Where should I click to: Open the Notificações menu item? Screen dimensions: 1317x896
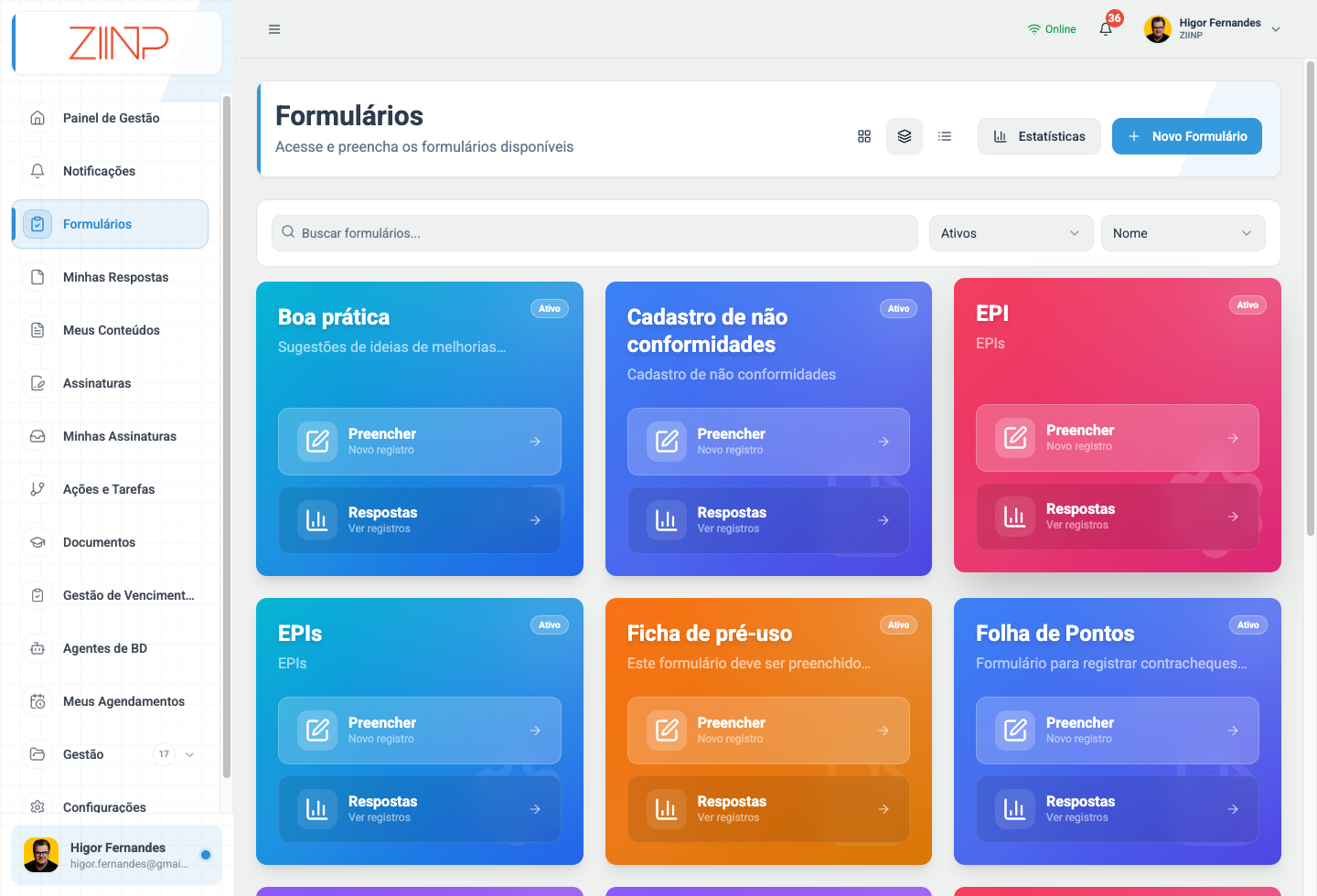point(110,171)
